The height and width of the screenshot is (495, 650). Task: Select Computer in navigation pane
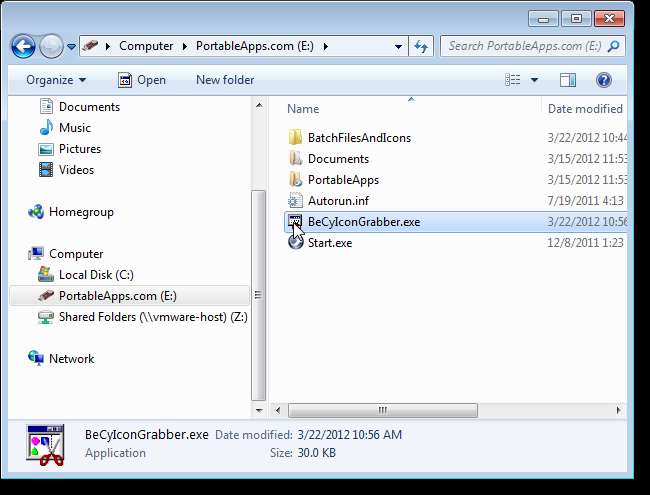(x=76, y=254)
